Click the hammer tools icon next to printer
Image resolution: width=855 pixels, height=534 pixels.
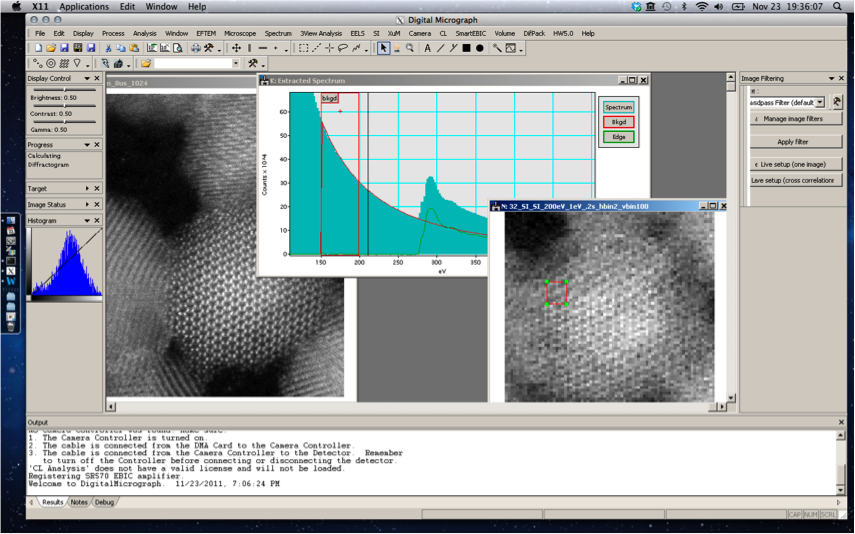point(208,49)
